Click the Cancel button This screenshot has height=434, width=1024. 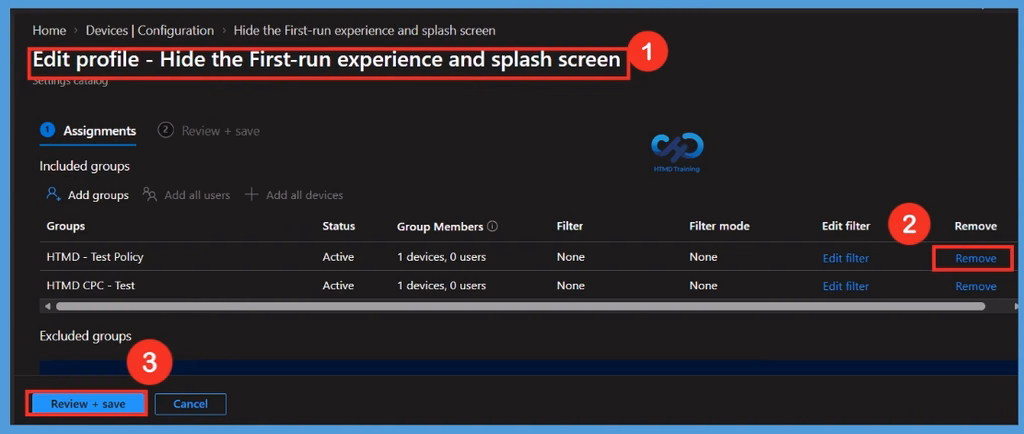tap(191, 404)
